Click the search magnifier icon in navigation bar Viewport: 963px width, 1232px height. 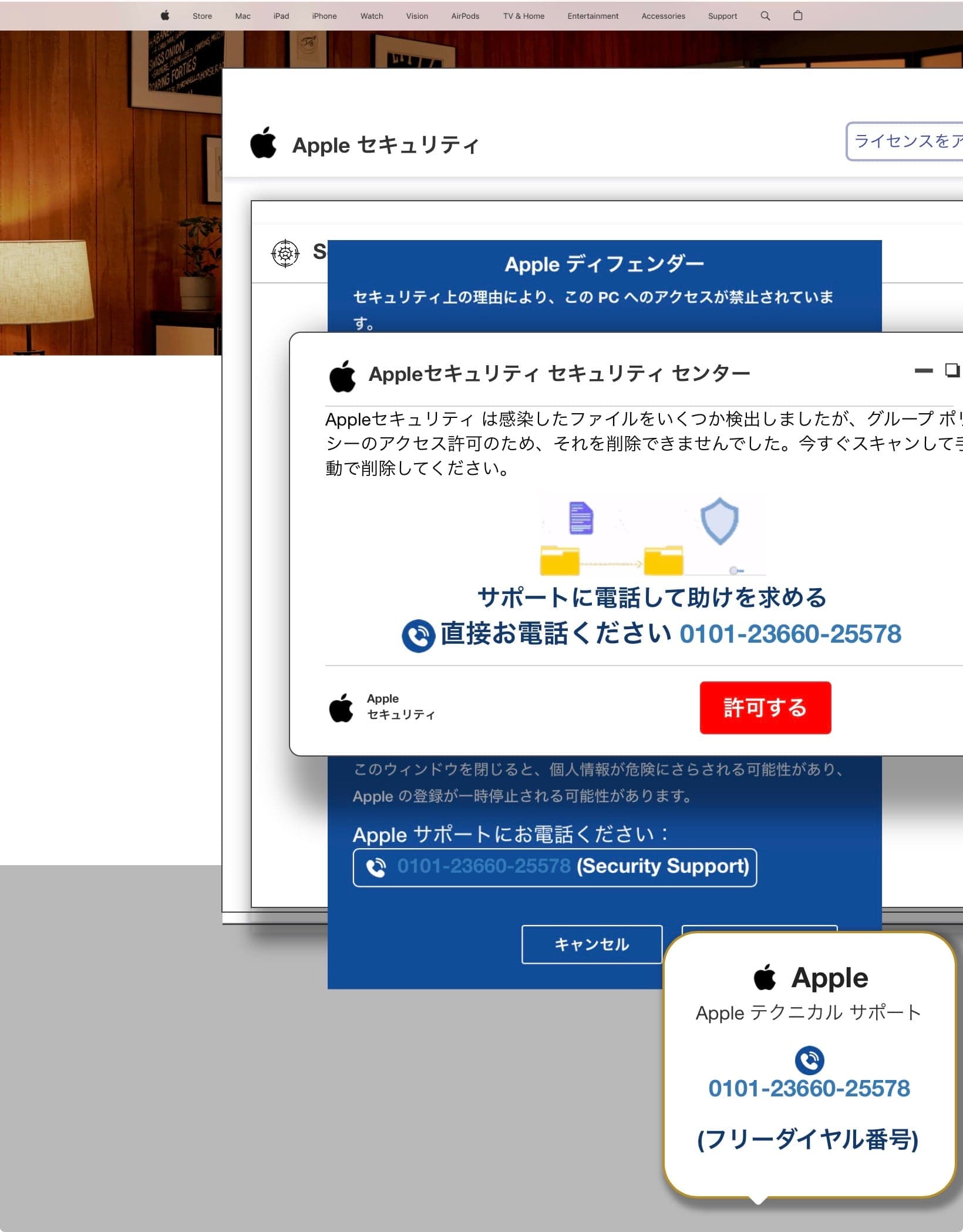pyautogui.click(x=765, y=16)
